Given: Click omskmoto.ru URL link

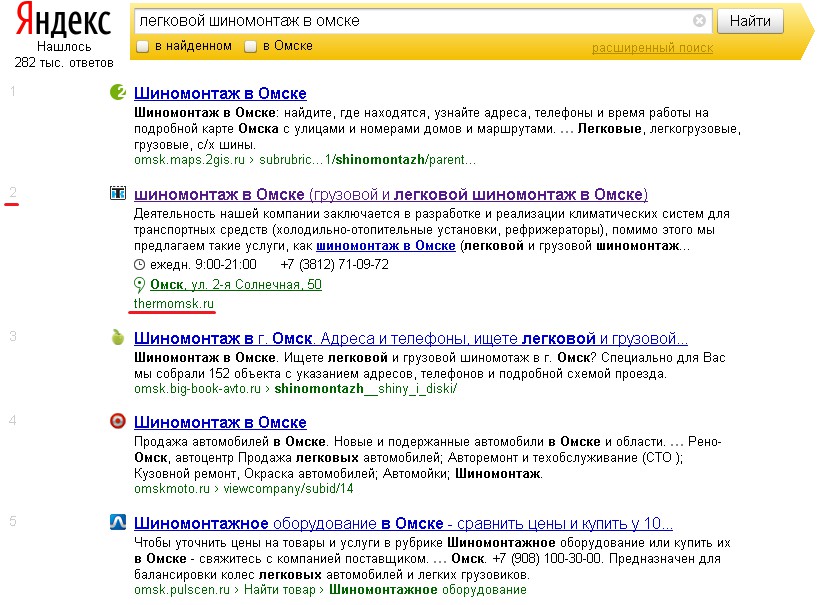Looking at the screenshot, I should [x=171, y=488].
